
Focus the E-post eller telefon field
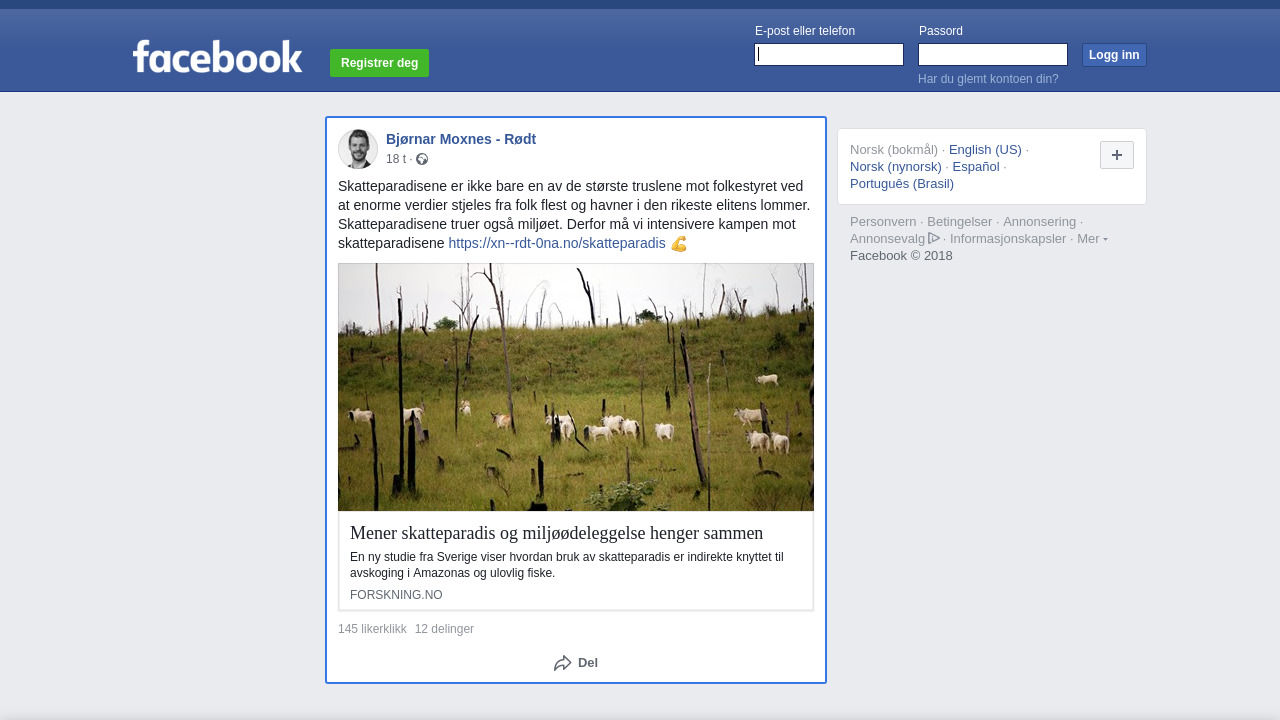pos(829,55)
